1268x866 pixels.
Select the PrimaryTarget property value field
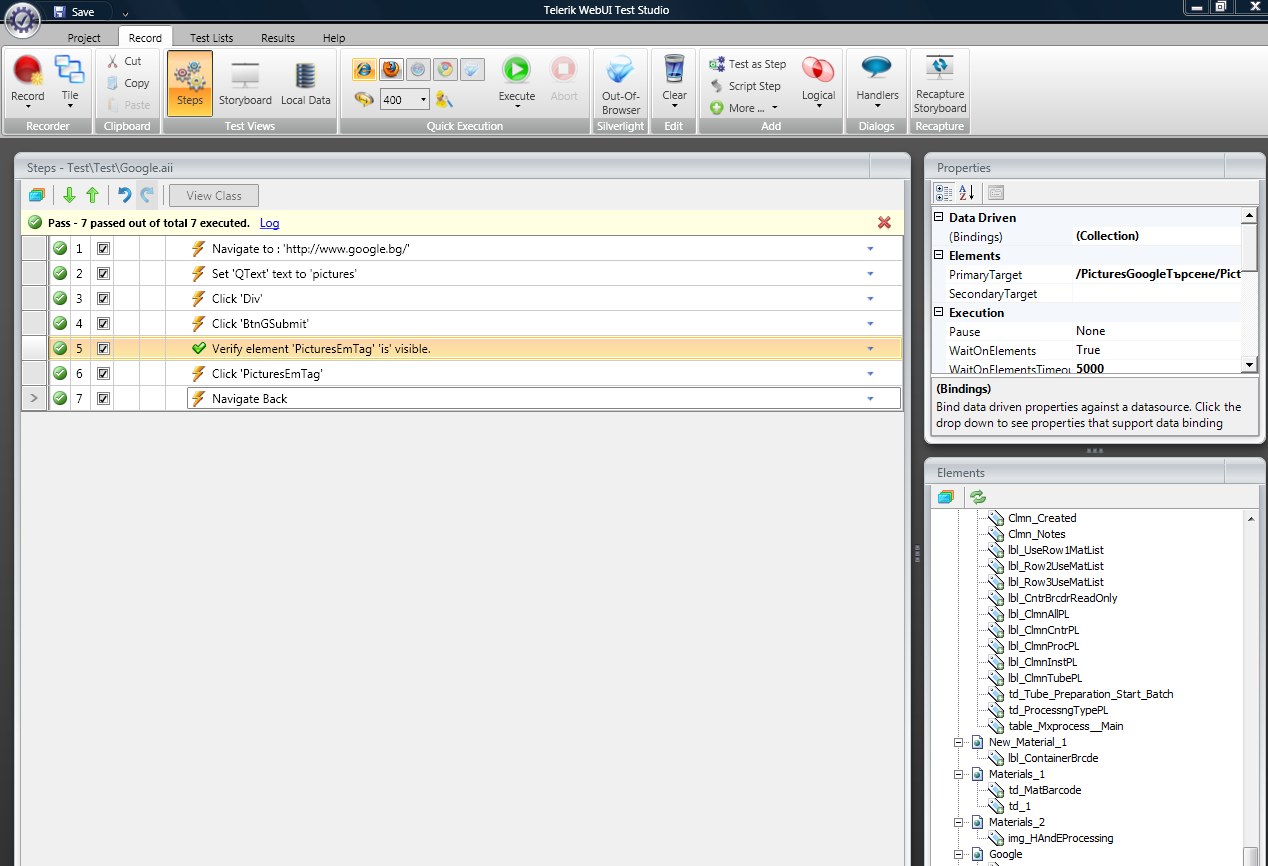[1157, 274]
